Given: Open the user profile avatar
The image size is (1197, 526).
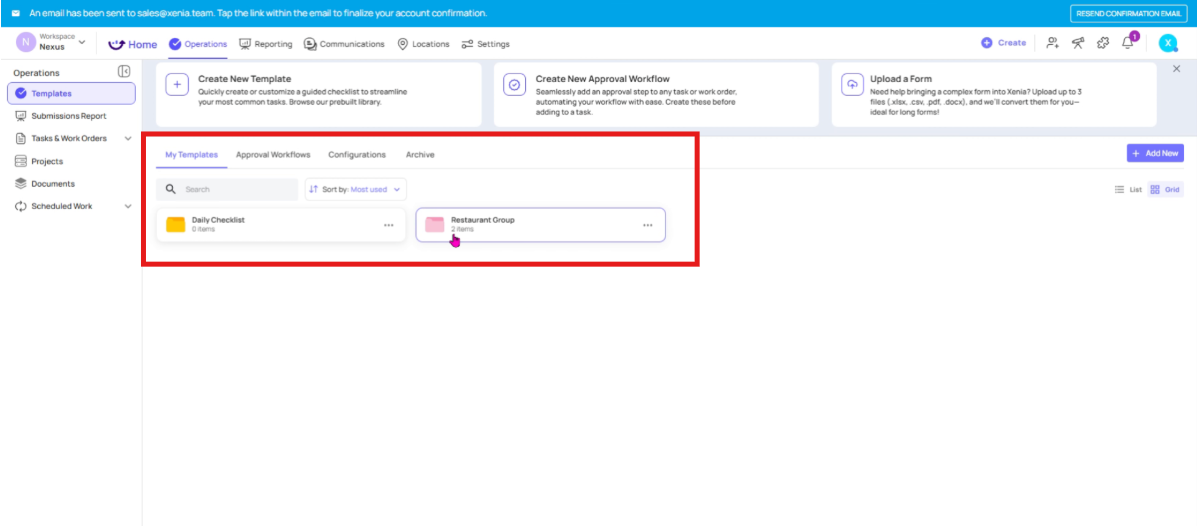Looking at the screenshot, I should 1168,43.
